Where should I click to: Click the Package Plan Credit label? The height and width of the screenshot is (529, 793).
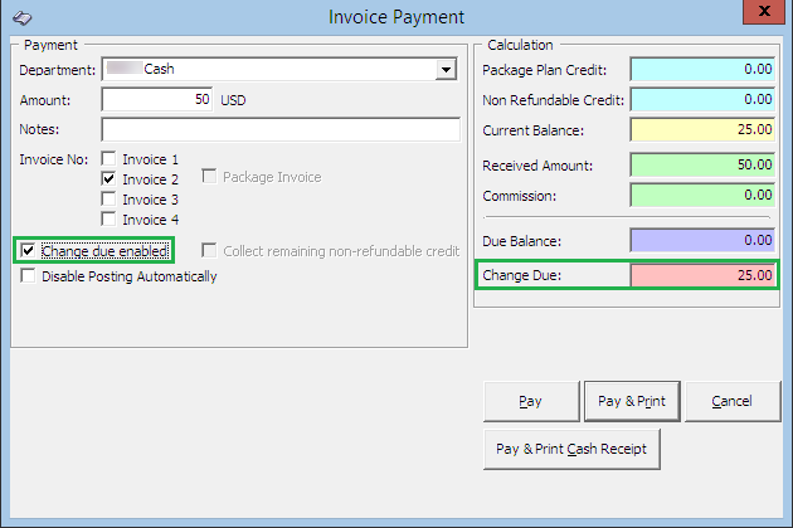point(545,70)
